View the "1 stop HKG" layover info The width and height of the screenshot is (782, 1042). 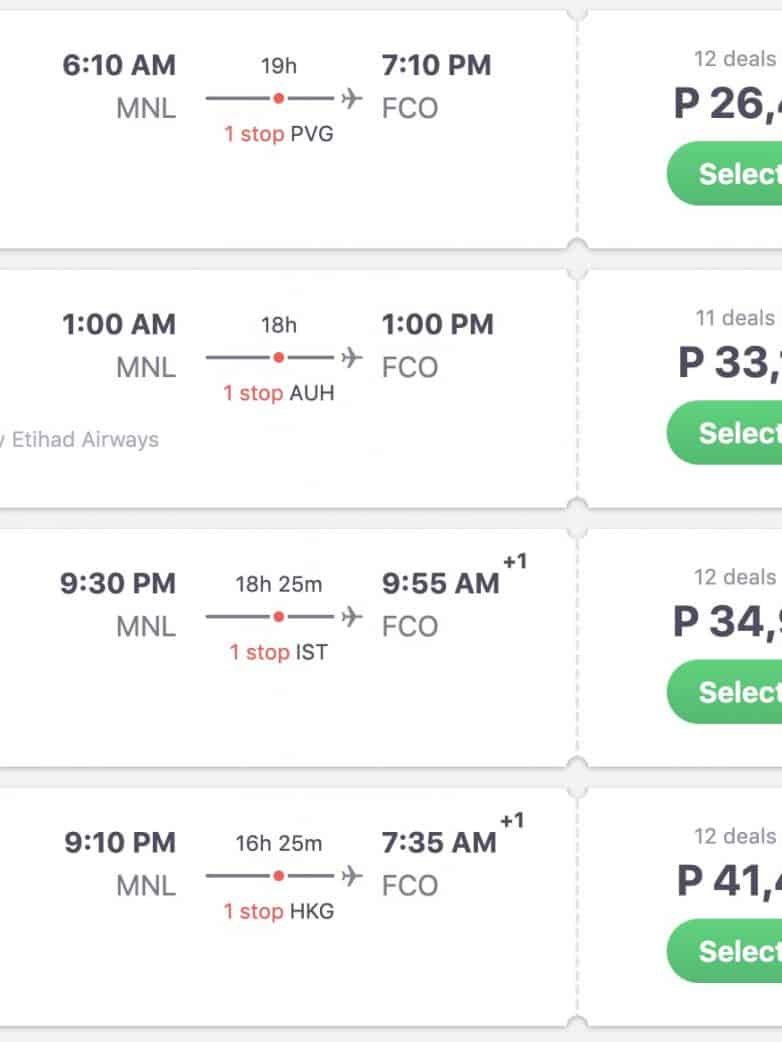[278, 911]
